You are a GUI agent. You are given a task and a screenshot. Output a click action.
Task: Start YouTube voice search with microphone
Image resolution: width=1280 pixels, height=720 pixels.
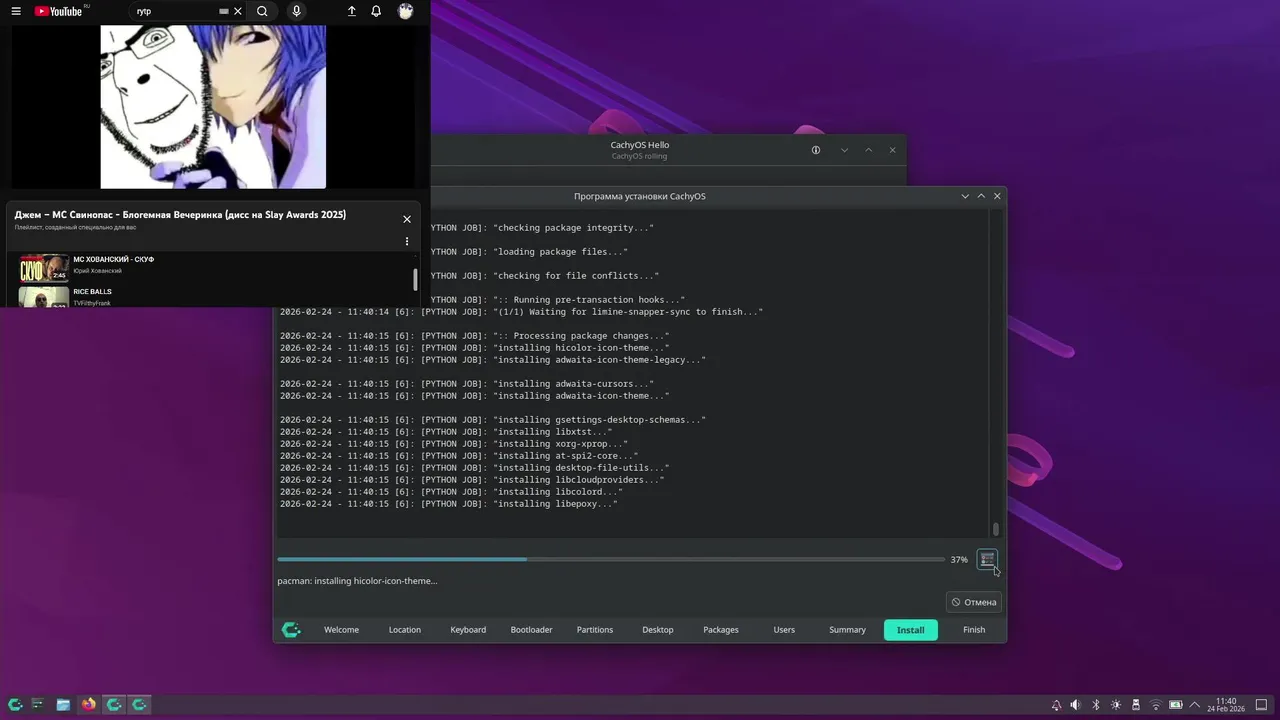pyautogui.click(x=296, y=11)
